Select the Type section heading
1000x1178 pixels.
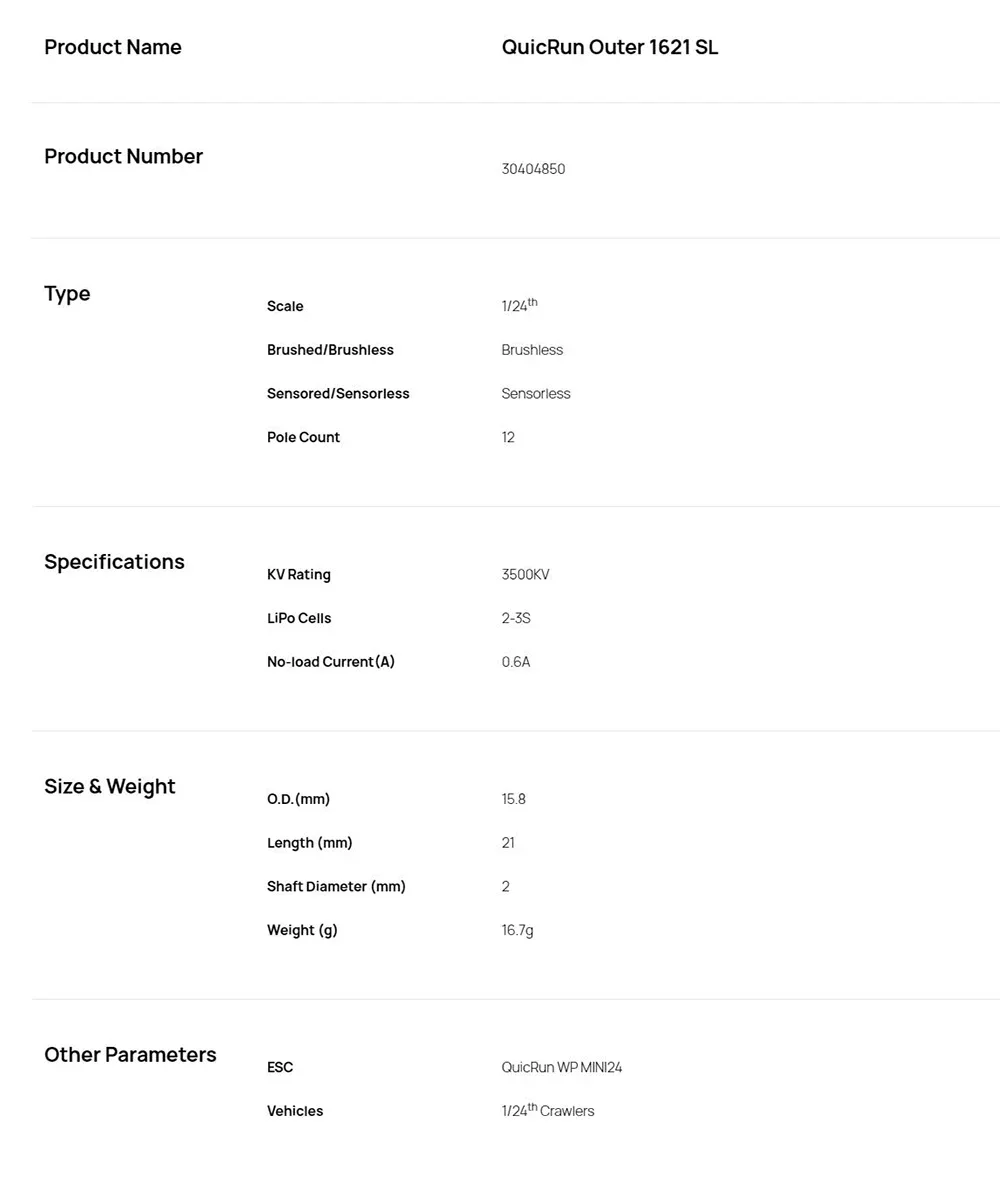(67, 294)
